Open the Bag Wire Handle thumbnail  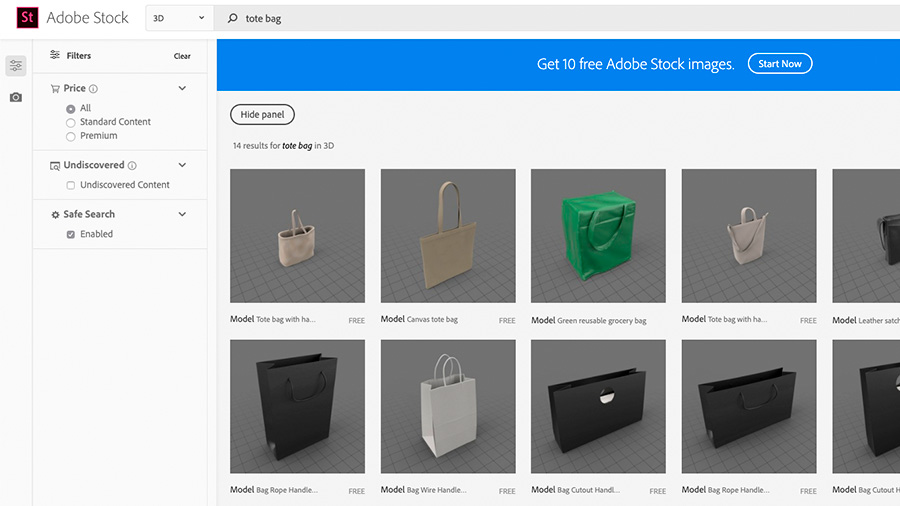click(448, 406)
